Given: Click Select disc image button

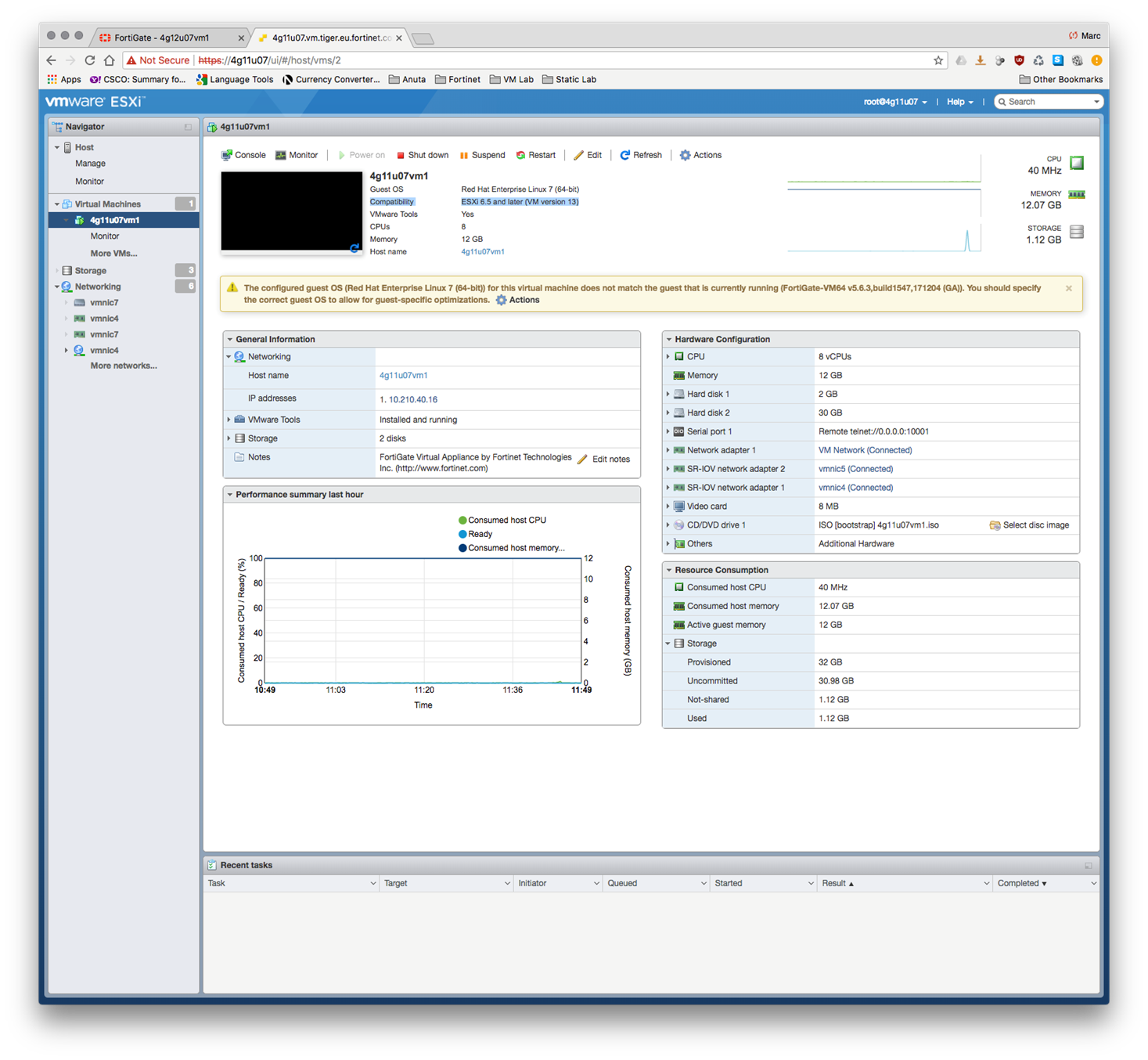Looking at the screenshot, I should 1029,525.
